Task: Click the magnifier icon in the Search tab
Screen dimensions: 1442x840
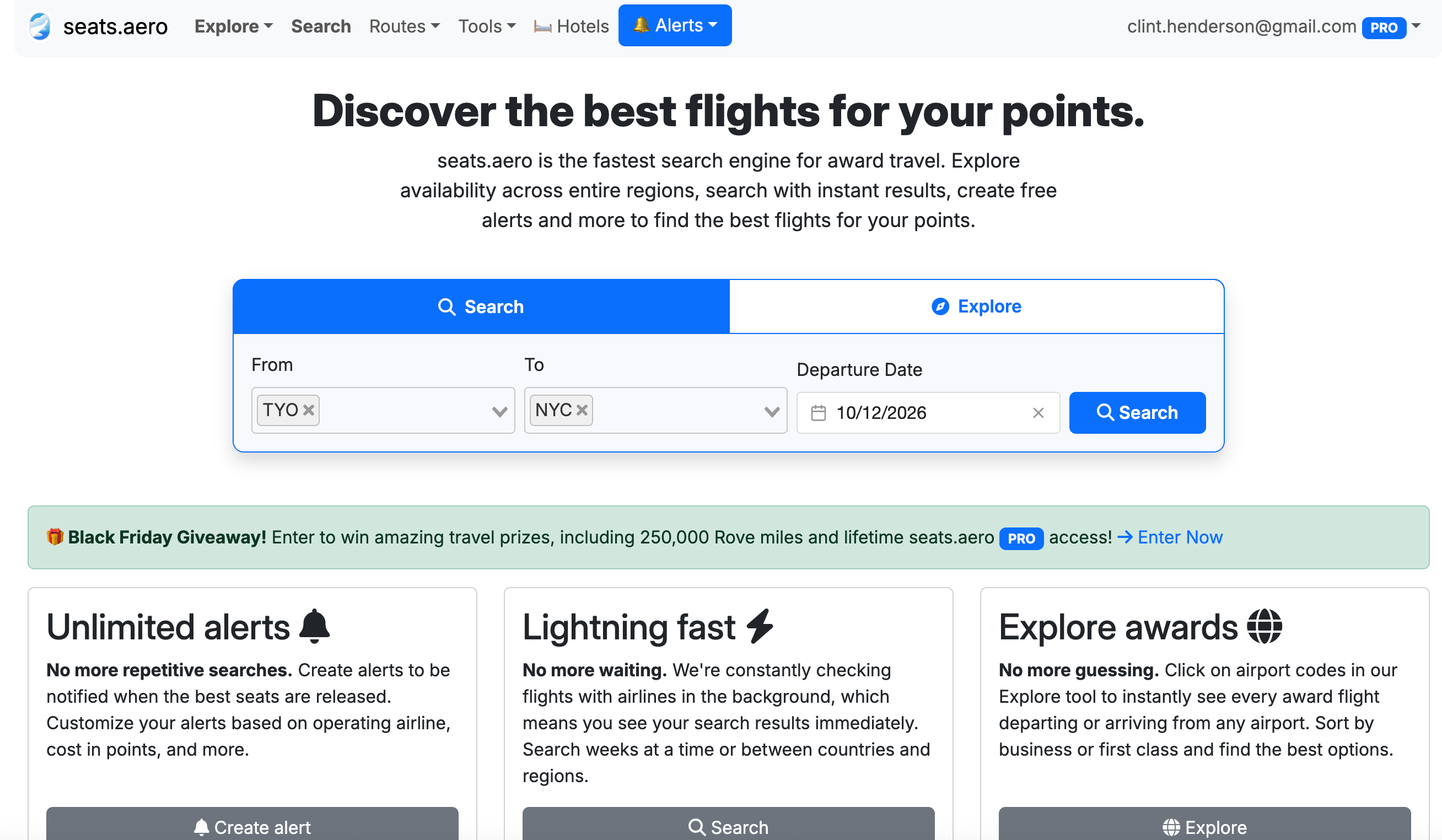Action: 447,306
